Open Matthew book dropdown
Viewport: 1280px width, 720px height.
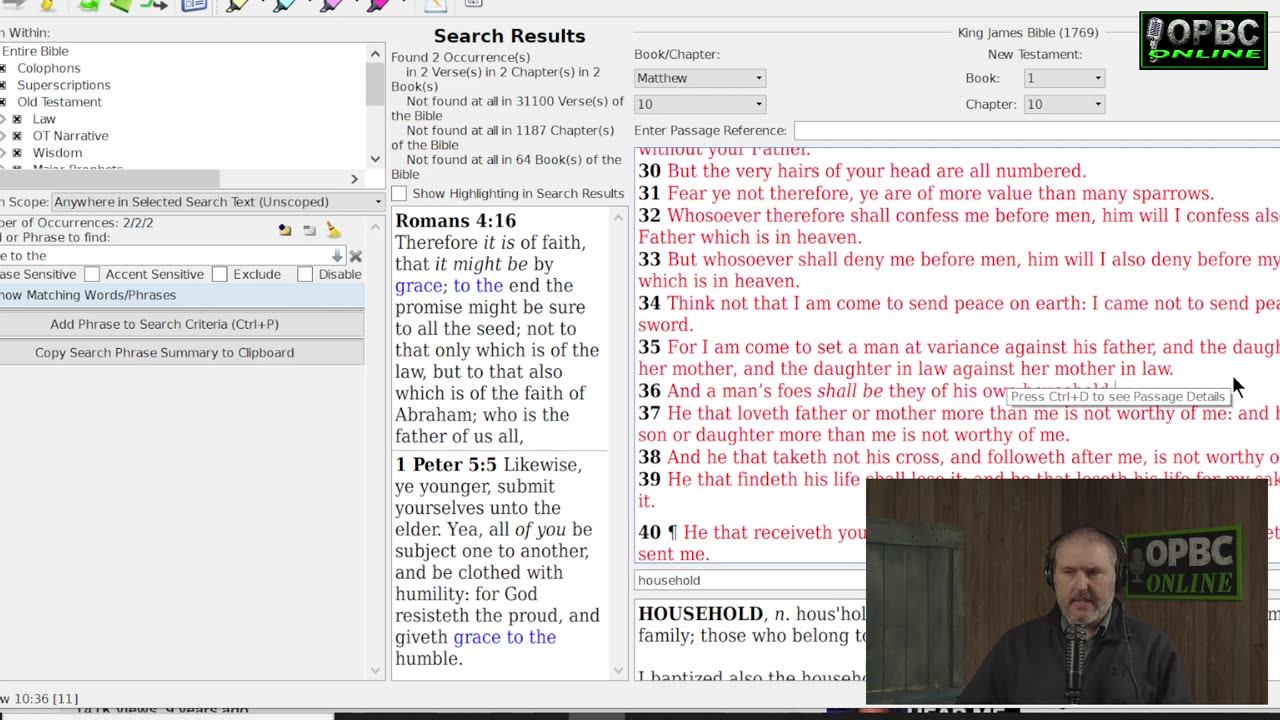[x=699, y=78]
